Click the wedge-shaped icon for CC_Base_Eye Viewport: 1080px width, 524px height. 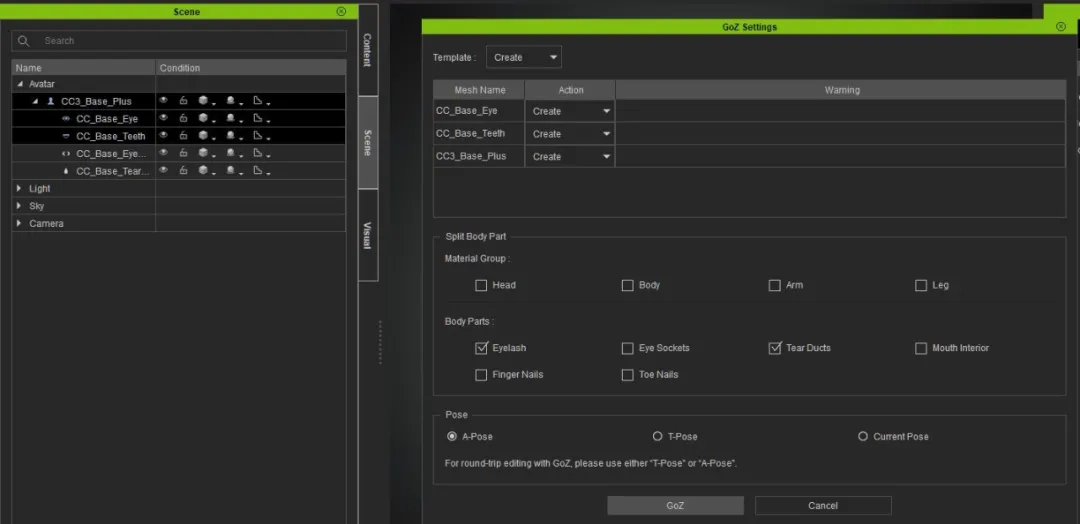click(x=257, y=118)
